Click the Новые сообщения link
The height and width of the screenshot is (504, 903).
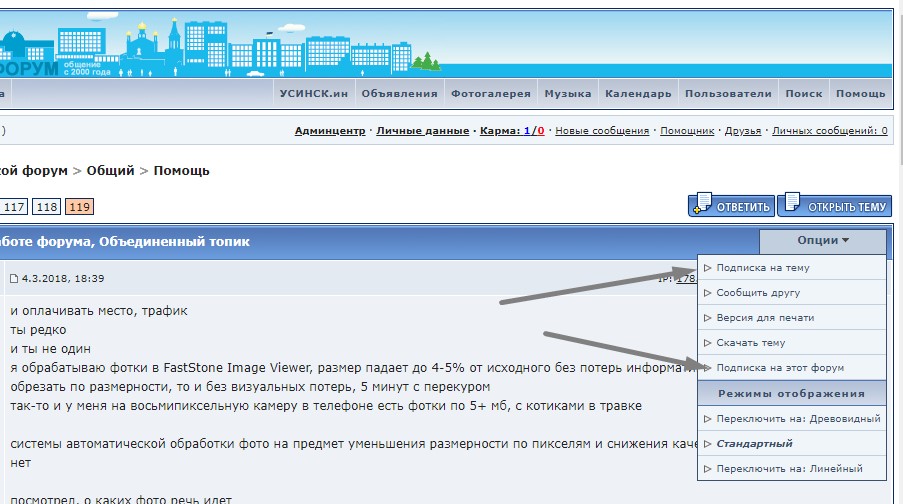[602, 131]
